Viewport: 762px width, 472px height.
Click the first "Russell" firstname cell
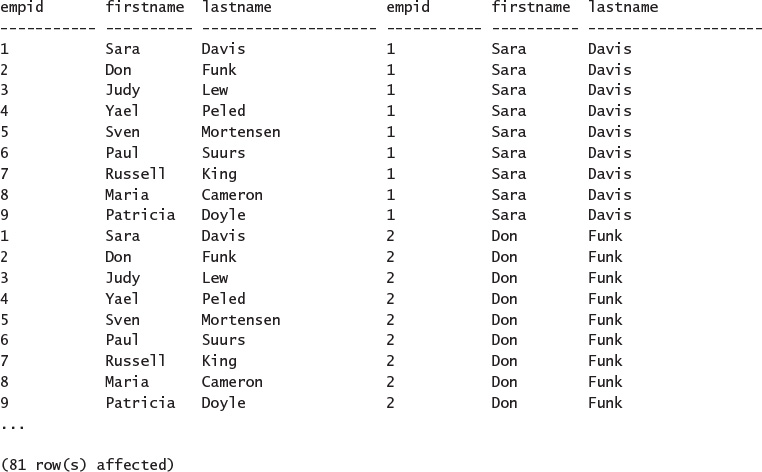(136, 174)
